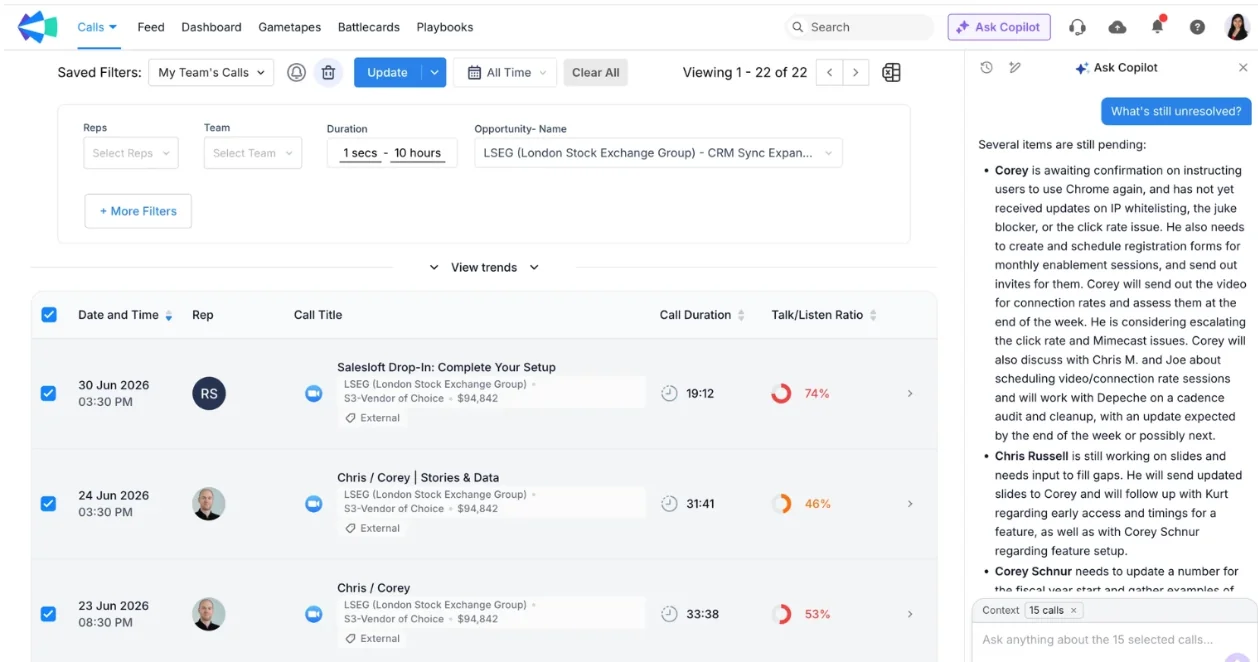
Task: Click the app logo in top-left corner
Action: point(37,27)
